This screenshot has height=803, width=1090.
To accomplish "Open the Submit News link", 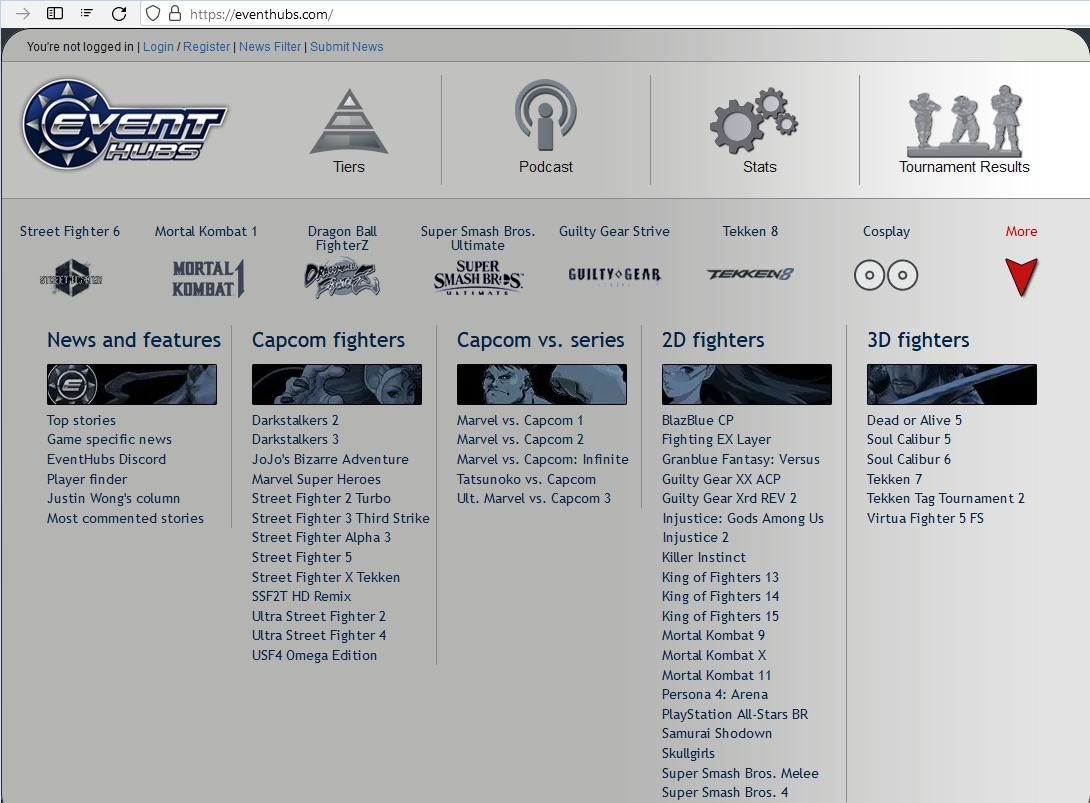I will pos(347,47).
